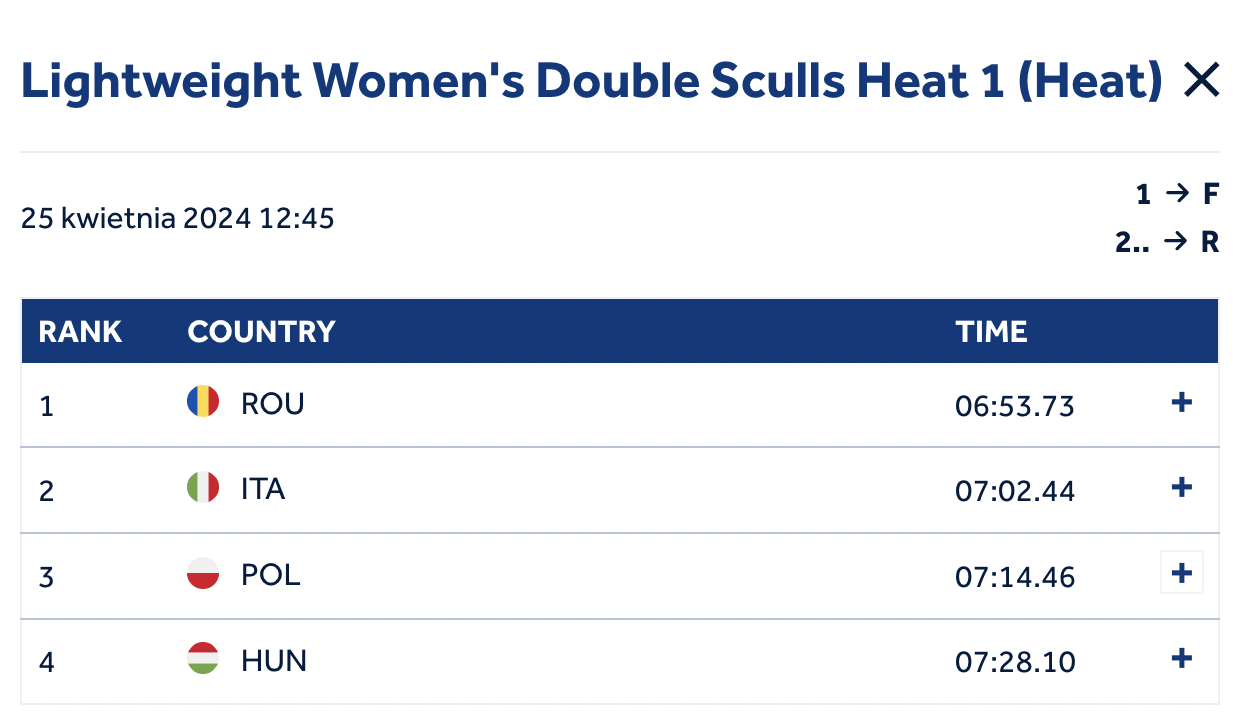
Task: Click the heat title heading
Action: tap(592, 80)
